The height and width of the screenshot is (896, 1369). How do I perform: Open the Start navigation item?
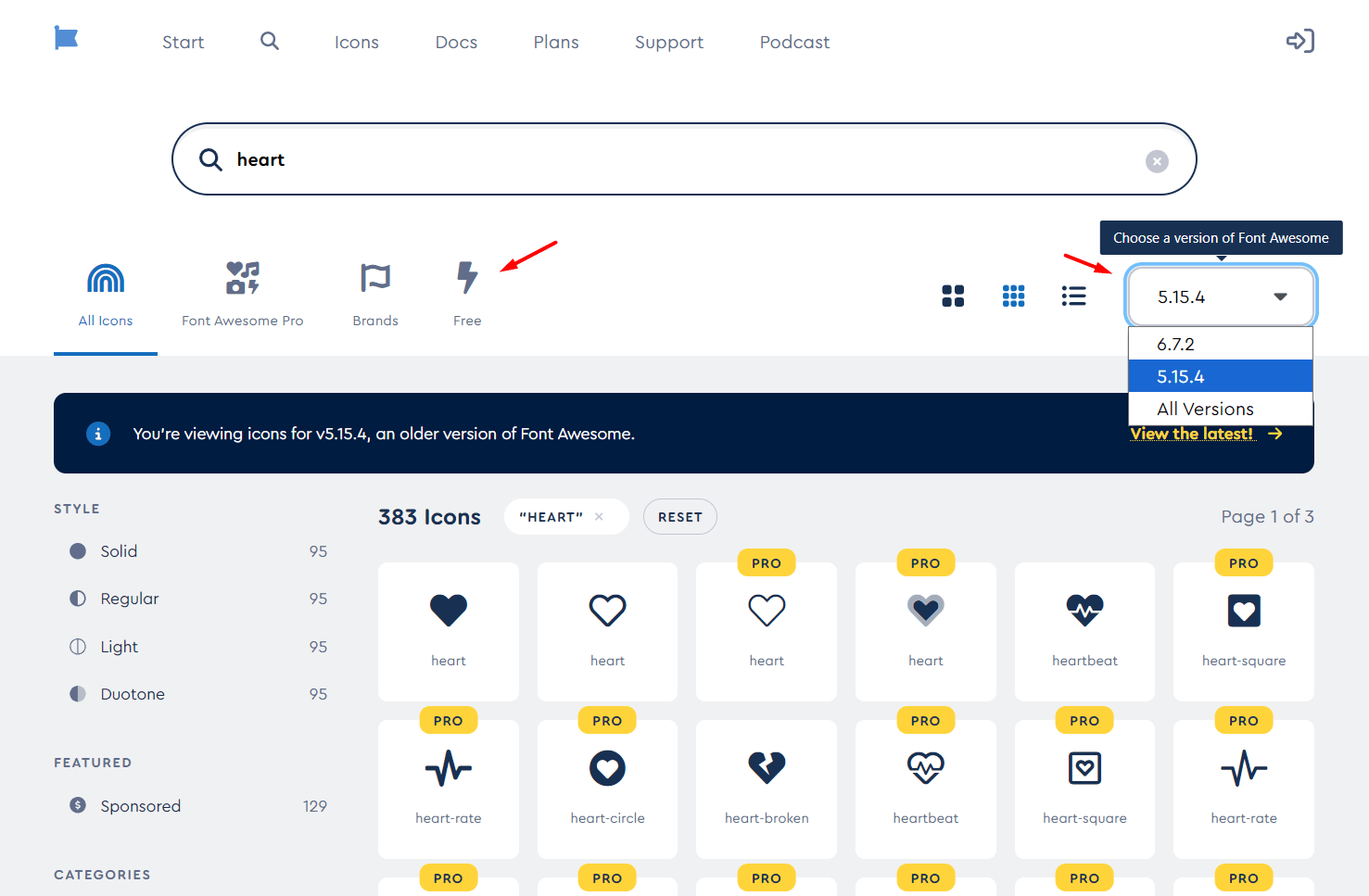click(x=184, y=42)
